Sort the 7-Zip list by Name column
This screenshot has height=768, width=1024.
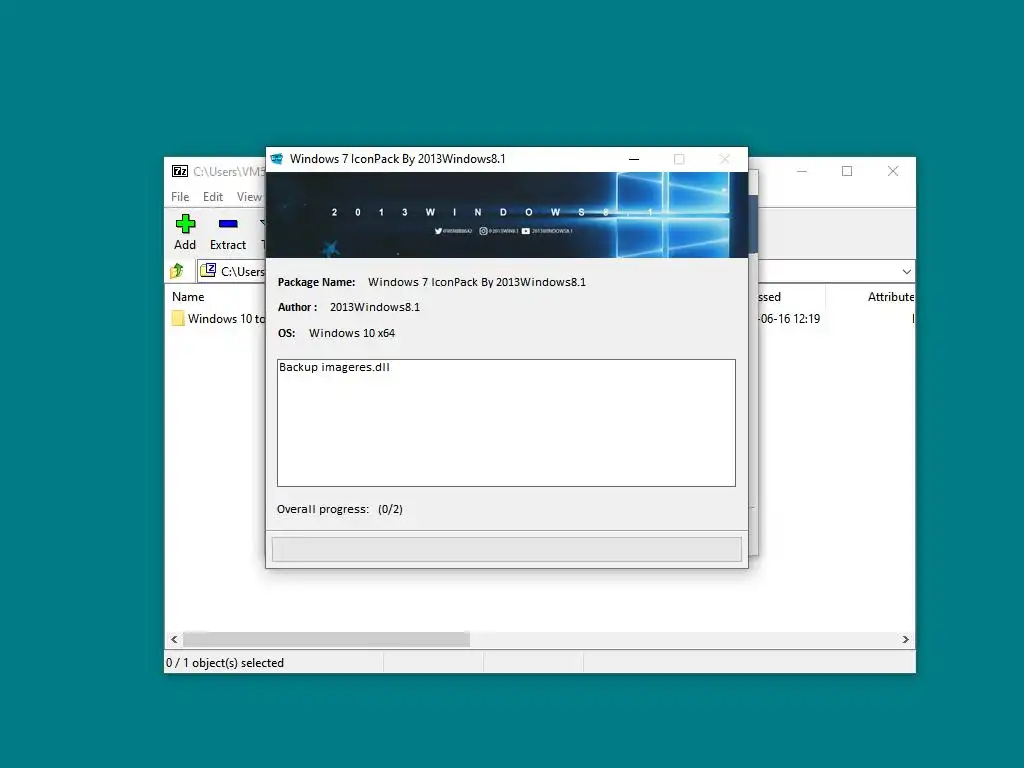pyautogui.click(x=188, y=296)
